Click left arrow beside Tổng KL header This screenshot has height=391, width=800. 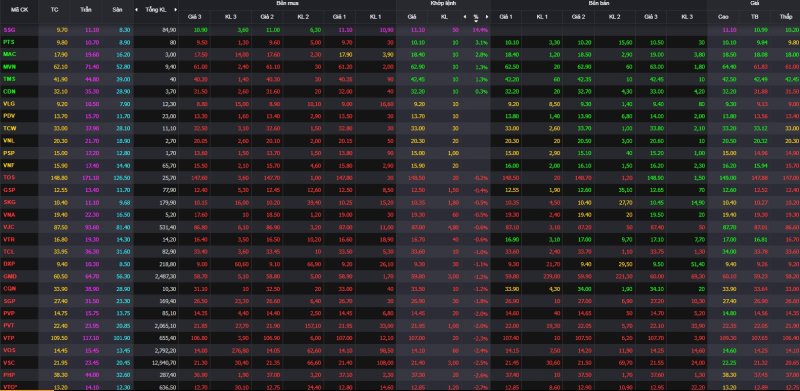[x=136, y=10]
